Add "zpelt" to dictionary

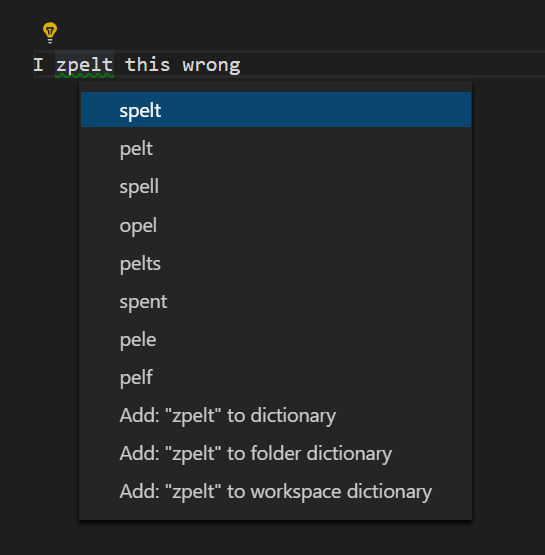click(x=276, y=416)
